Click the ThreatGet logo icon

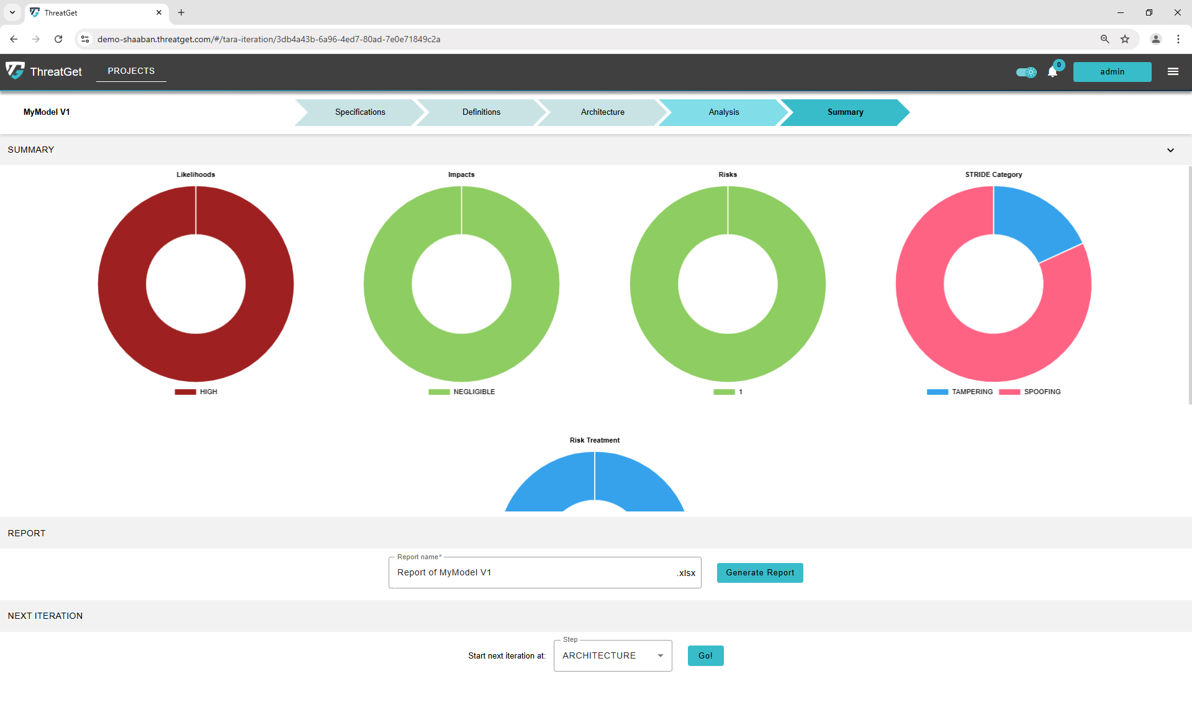pos(15,71)
